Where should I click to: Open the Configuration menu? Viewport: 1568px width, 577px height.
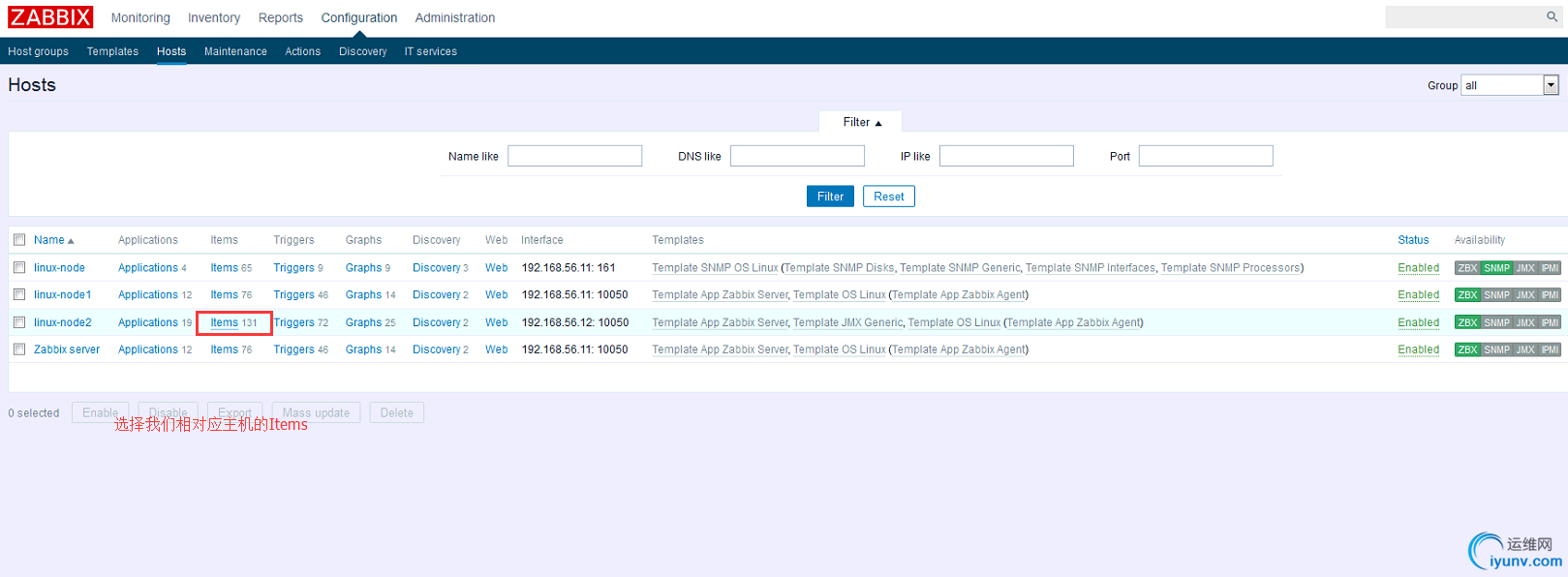359,17
